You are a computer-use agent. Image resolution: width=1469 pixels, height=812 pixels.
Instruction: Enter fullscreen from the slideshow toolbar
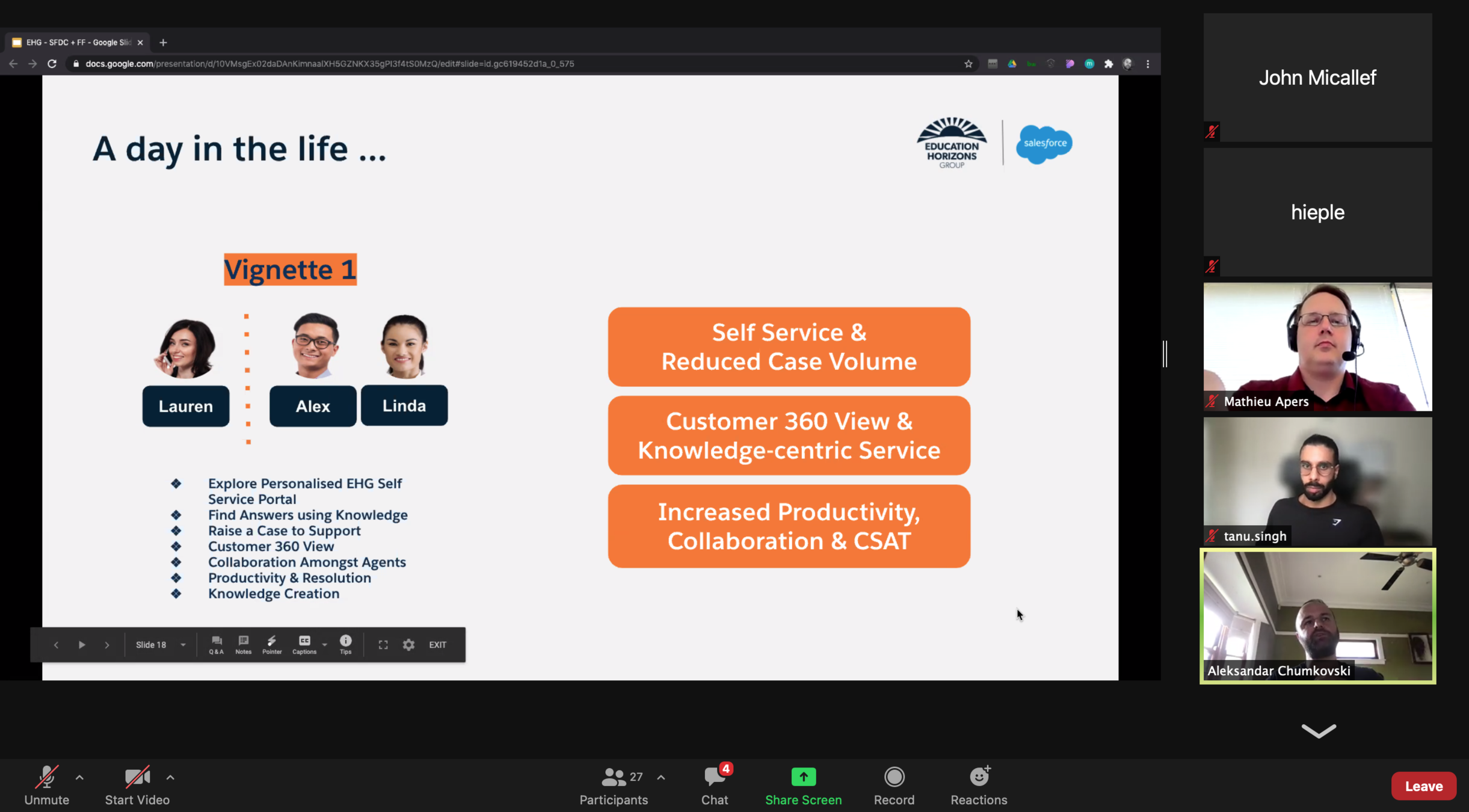click(x=383, y=645)
